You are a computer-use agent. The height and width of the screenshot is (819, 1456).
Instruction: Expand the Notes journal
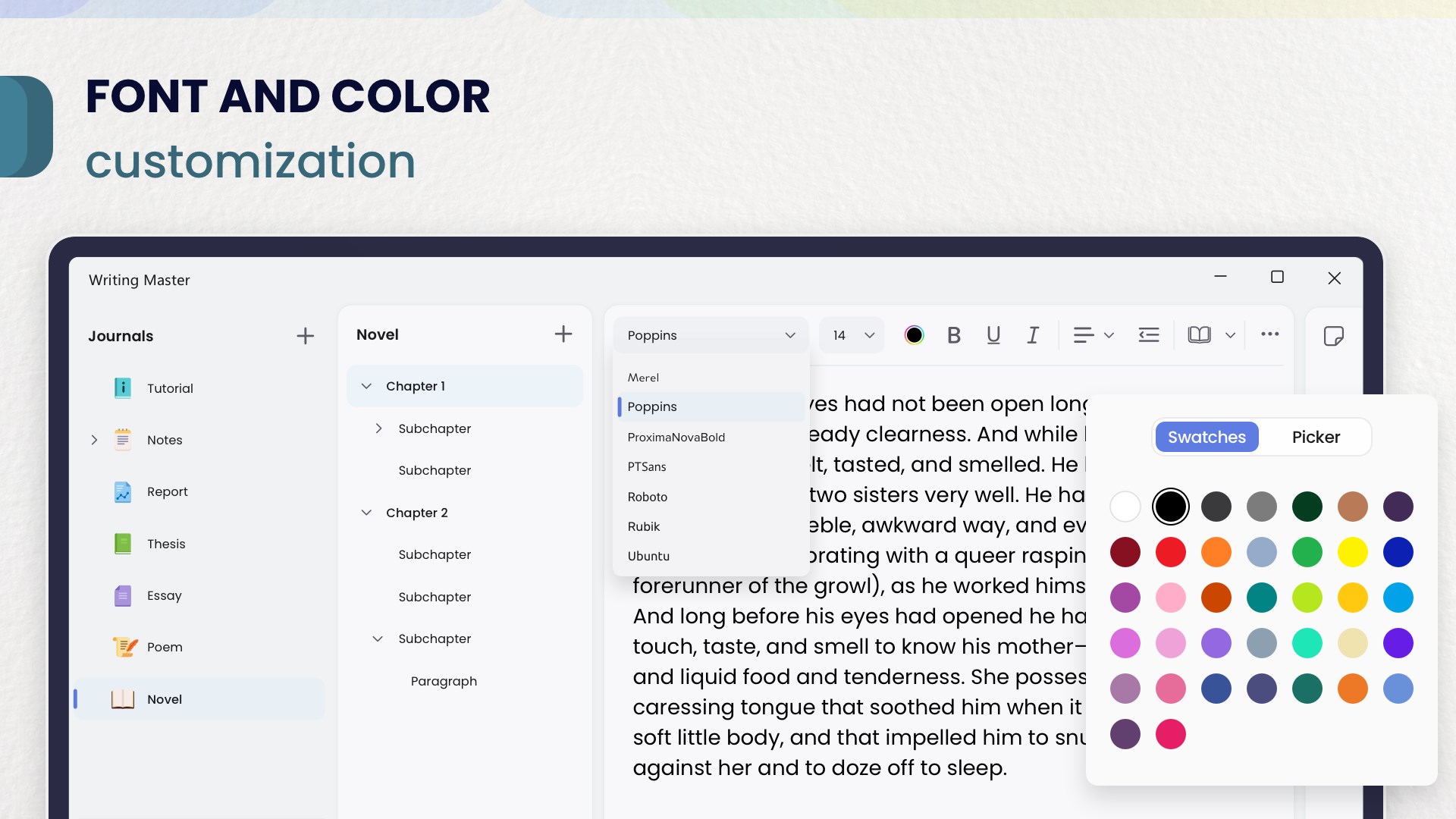(94, 440)
